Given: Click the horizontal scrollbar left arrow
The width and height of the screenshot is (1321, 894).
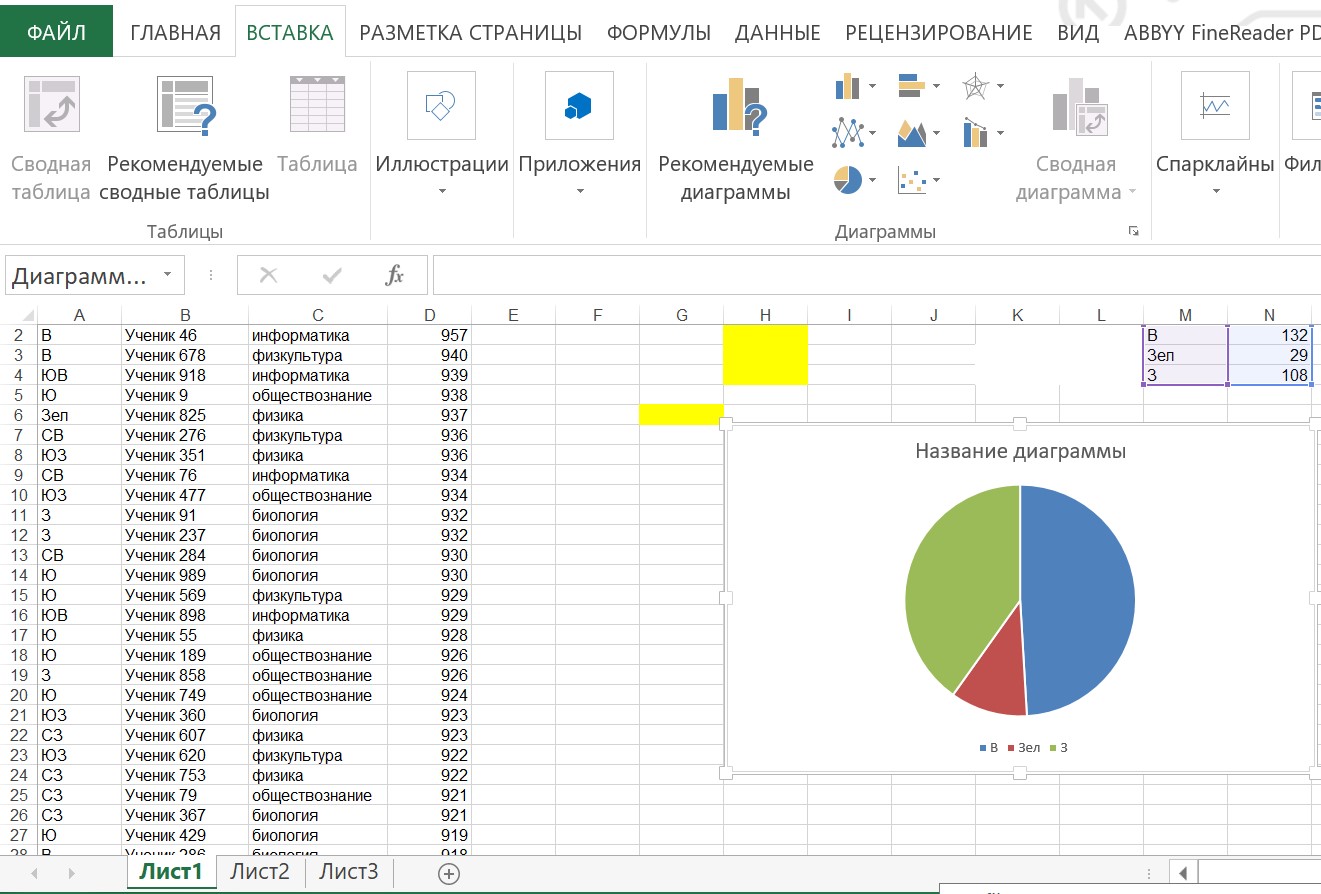Looking at the screenshot, I should [x=1183, y=873].
